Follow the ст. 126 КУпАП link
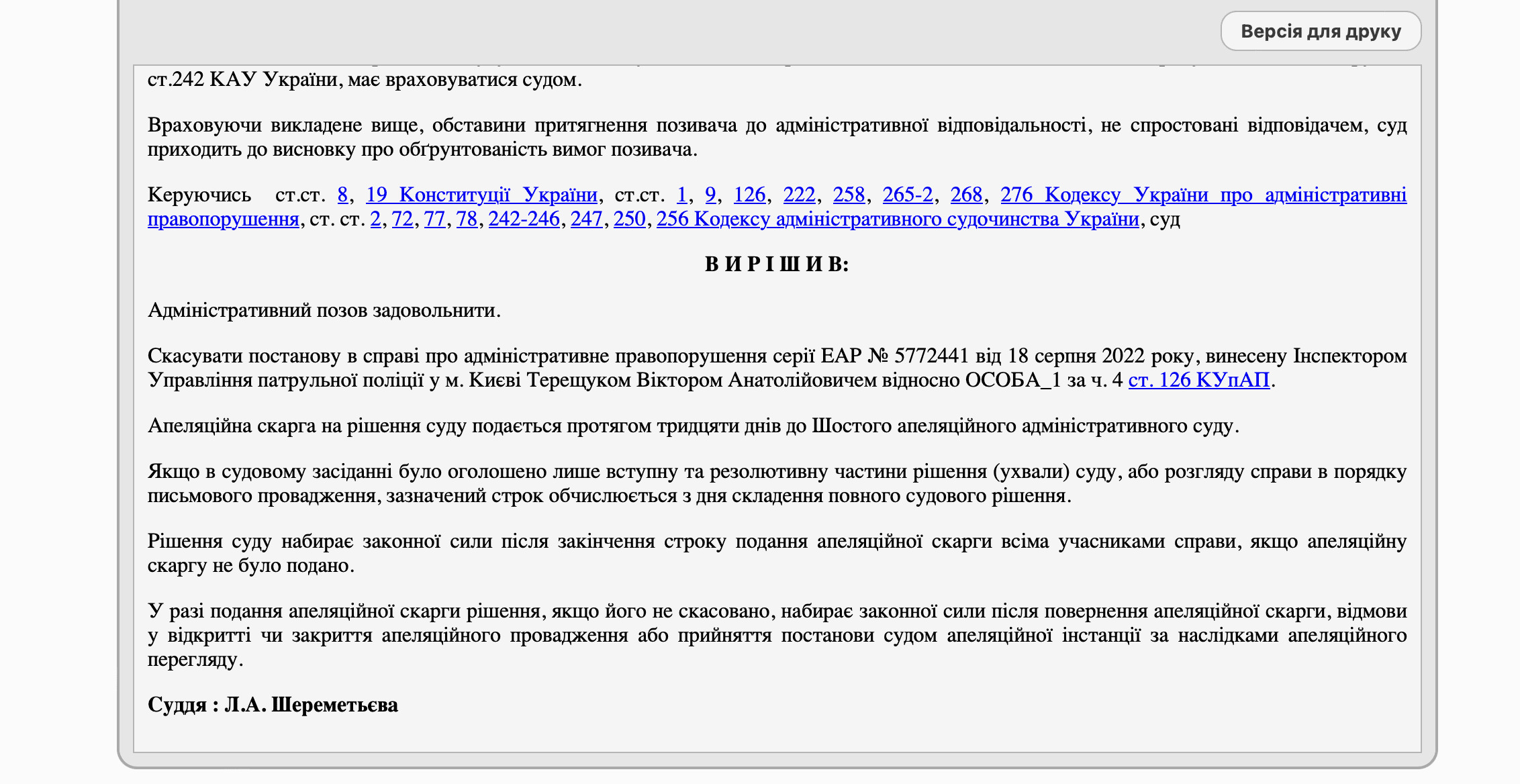This screenshot has height=784, width=1520. click(x=1199, y=380)
